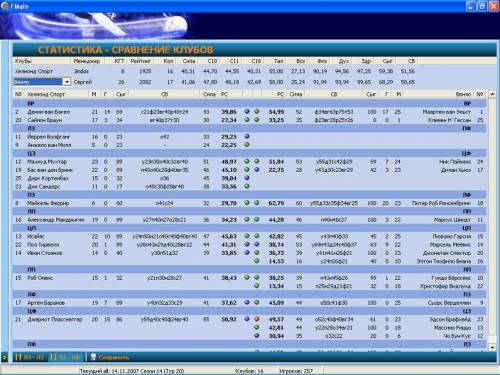
Task: Toggle the highlighted second positions filter button
Action: 65,357
